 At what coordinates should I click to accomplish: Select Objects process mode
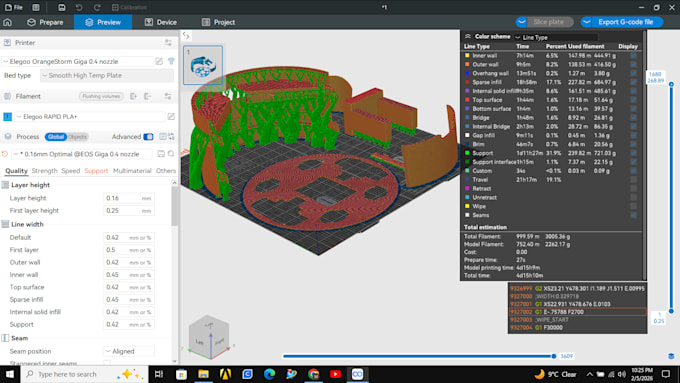pos(77,137)
